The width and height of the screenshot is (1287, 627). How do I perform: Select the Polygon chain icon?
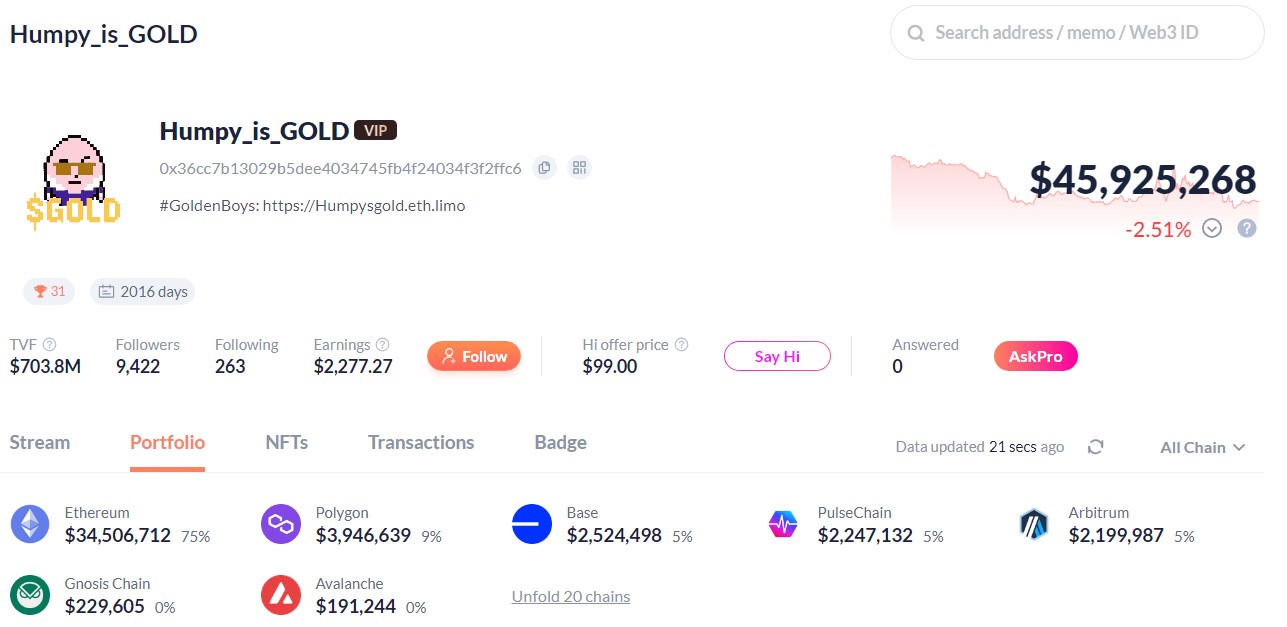(281, 523)
